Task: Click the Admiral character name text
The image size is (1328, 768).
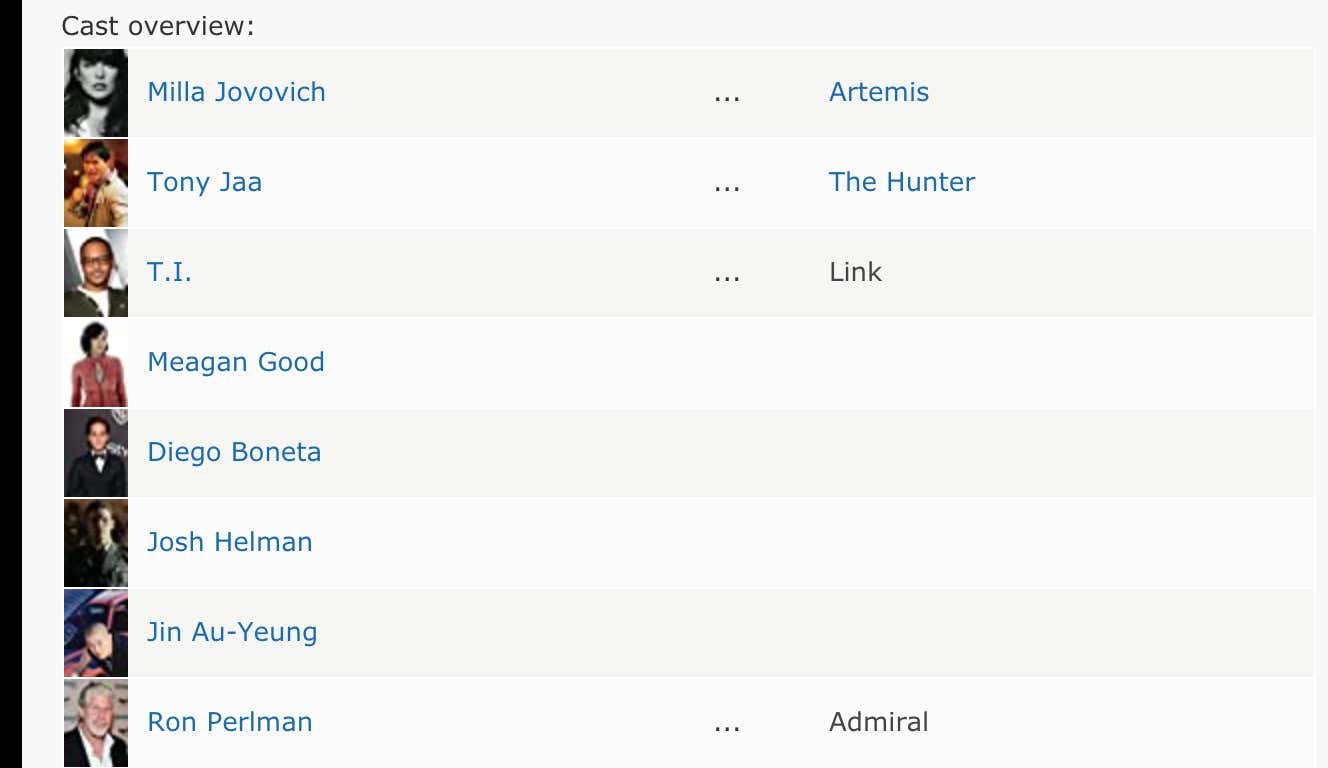Action: [x=878, y=722]
